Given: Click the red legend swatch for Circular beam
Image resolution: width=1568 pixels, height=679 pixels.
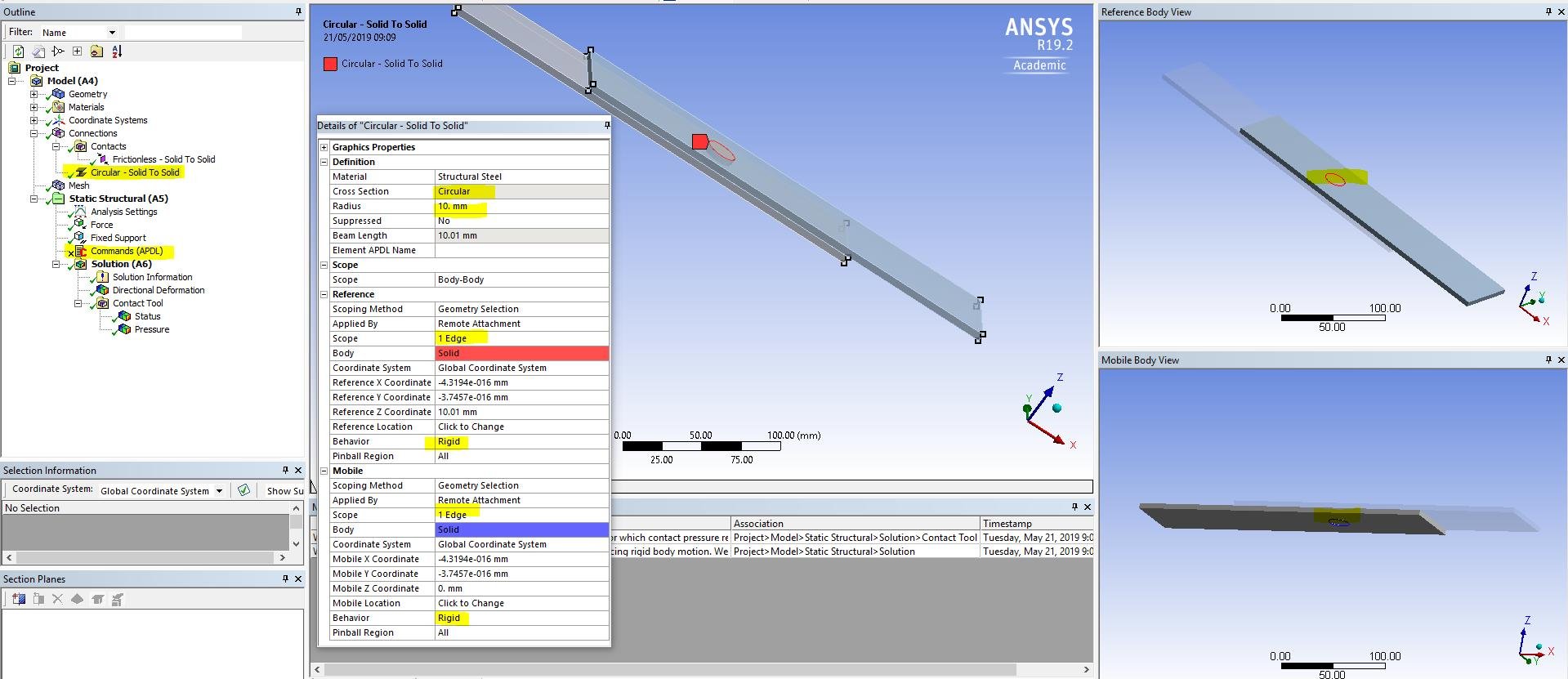Looking at the screenshot, I should [330, 64].
